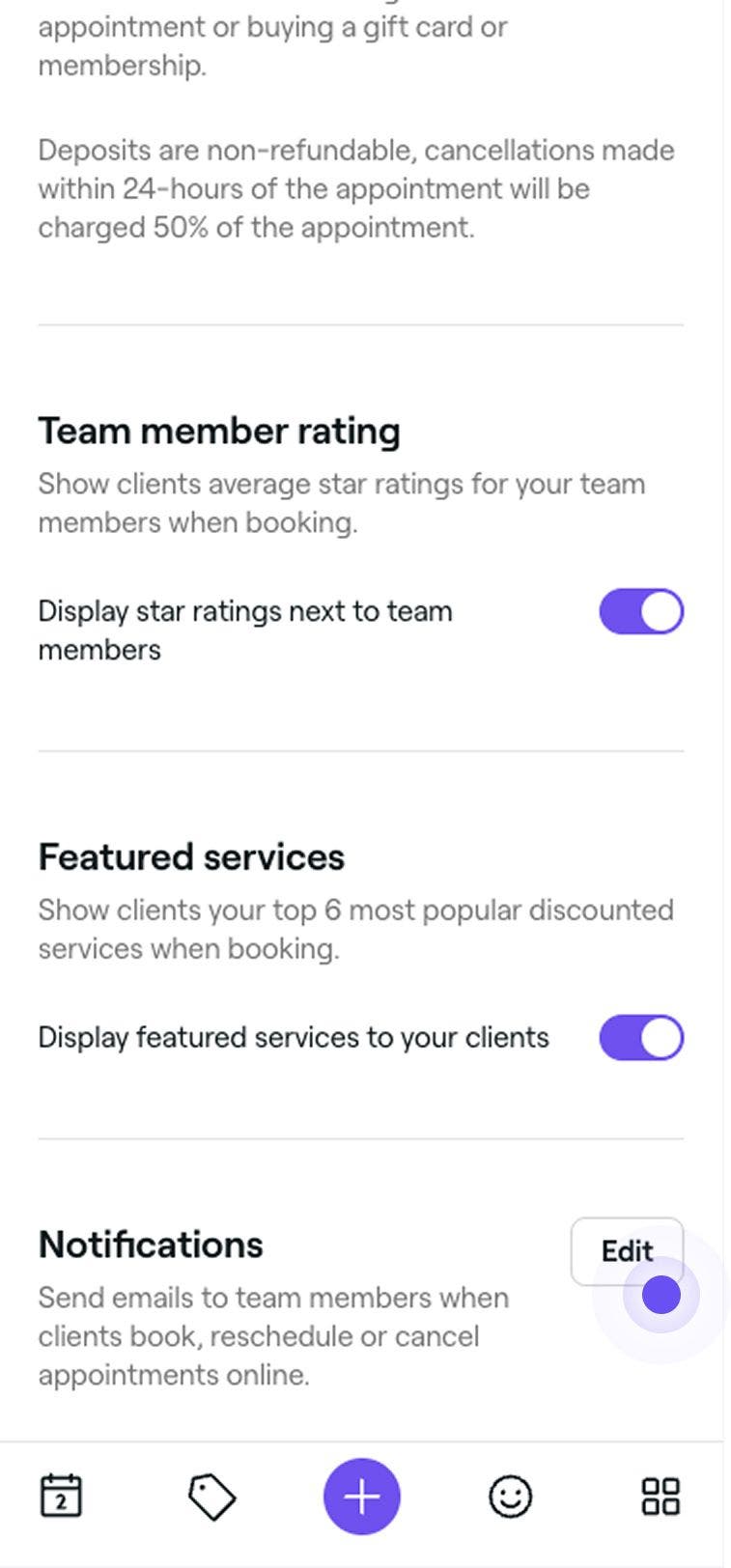Click the notifications email description text

273,1336
